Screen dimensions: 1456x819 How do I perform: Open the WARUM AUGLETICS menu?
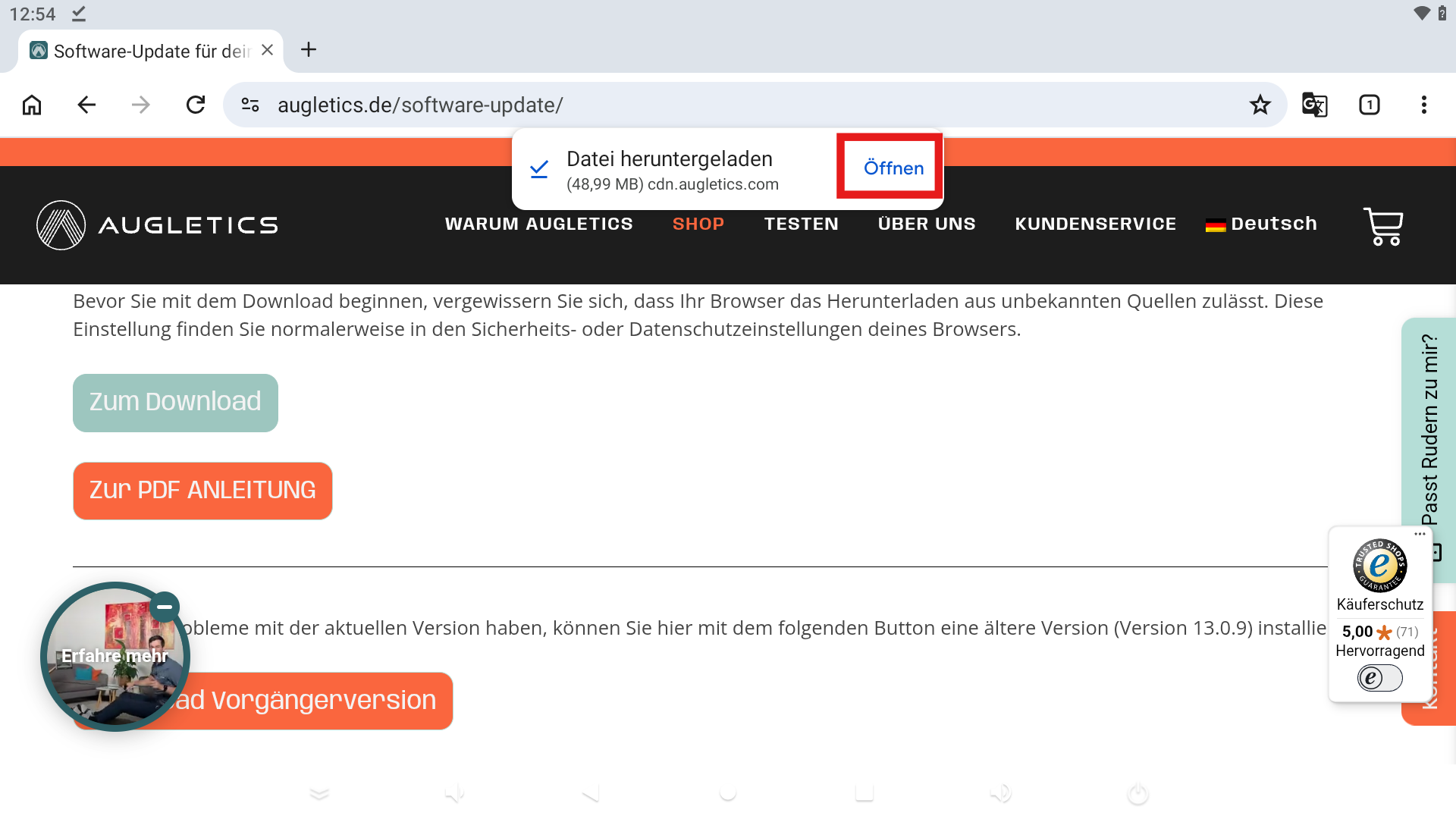[538, 224]
